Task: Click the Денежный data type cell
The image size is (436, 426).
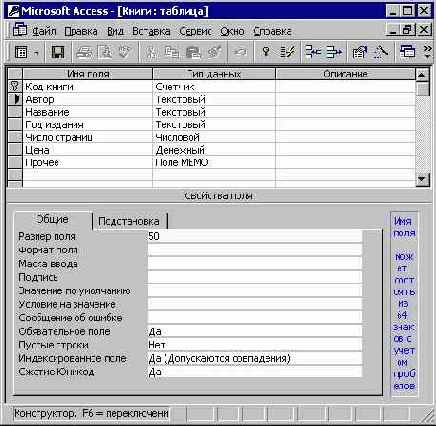Action: tap(214, 150)
